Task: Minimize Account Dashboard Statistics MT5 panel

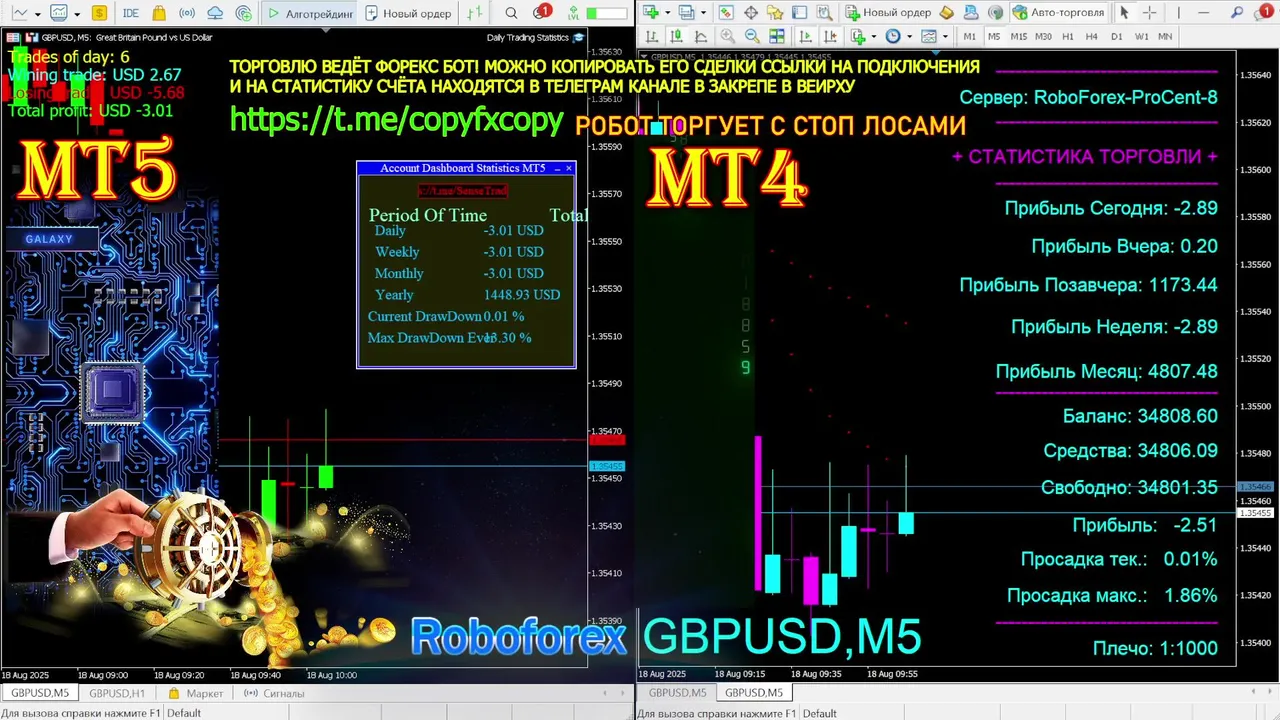Action: (x=557, y=168)
